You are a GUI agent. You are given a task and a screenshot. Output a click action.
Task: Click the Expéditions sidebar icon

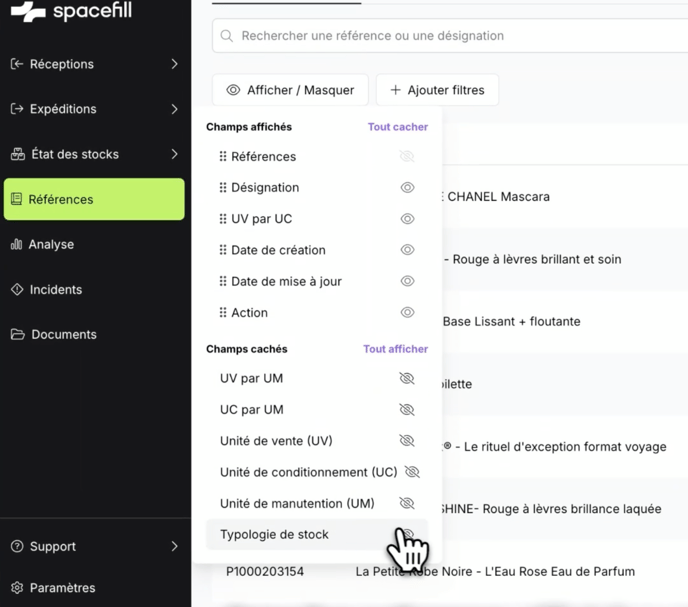click(x=17, y=109)
